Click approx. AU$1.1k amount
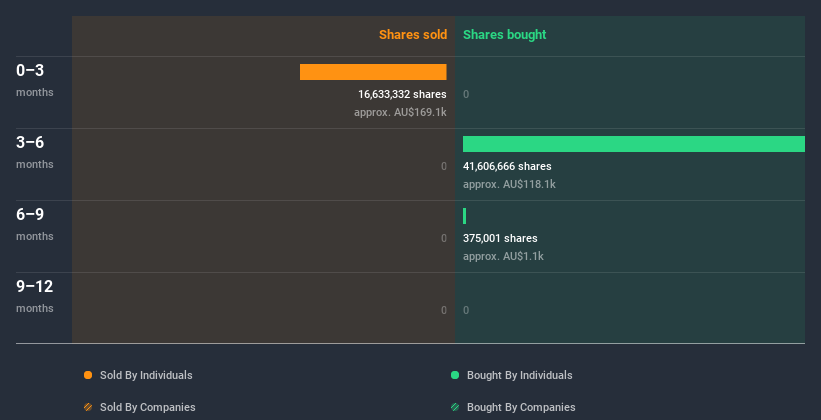 click(503, 257)
